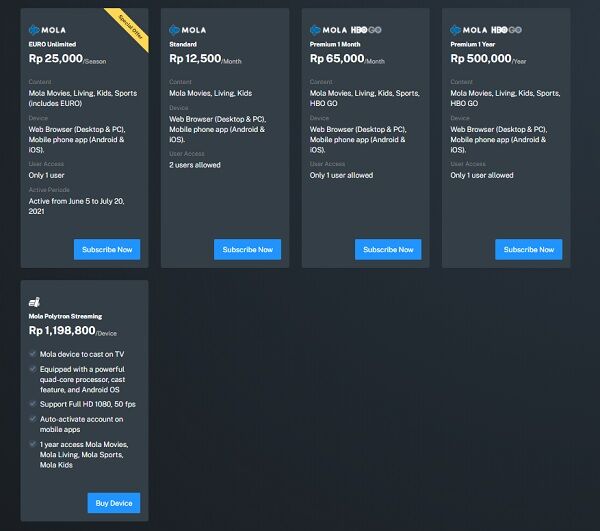Click the 'Active Periode' label
Image resolution: width=600 pixels, height=531 pixels.
(49, 190)
